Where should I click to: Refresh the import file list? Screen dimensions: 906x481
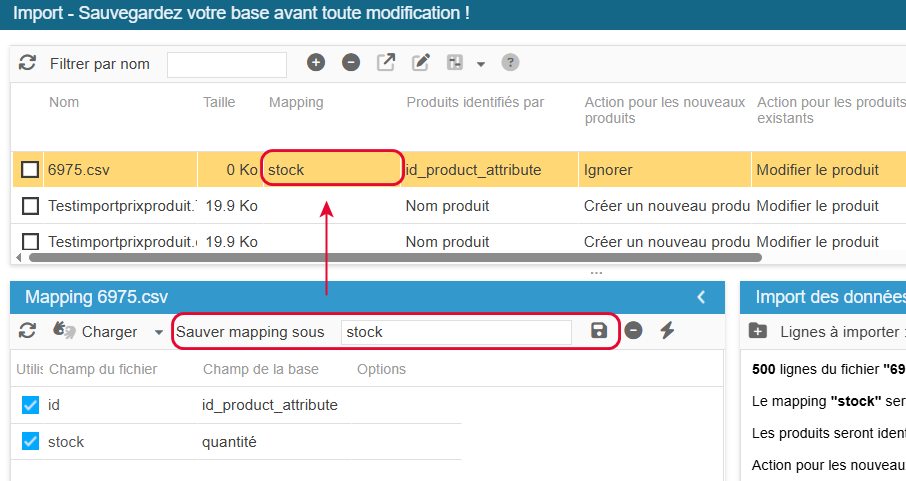click(27, 62)
